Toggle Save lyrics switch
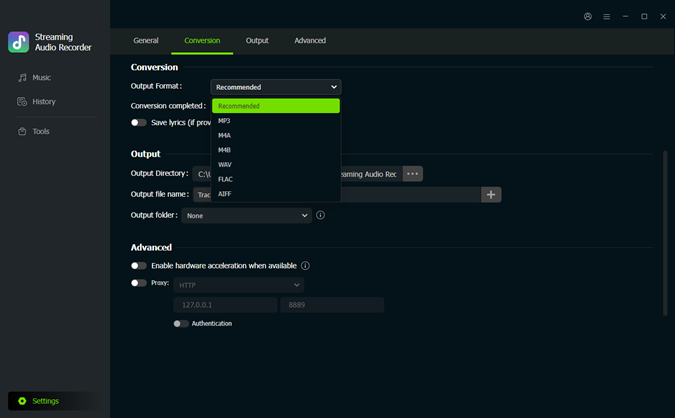The image size is (675, 418). tap(139, 123)
